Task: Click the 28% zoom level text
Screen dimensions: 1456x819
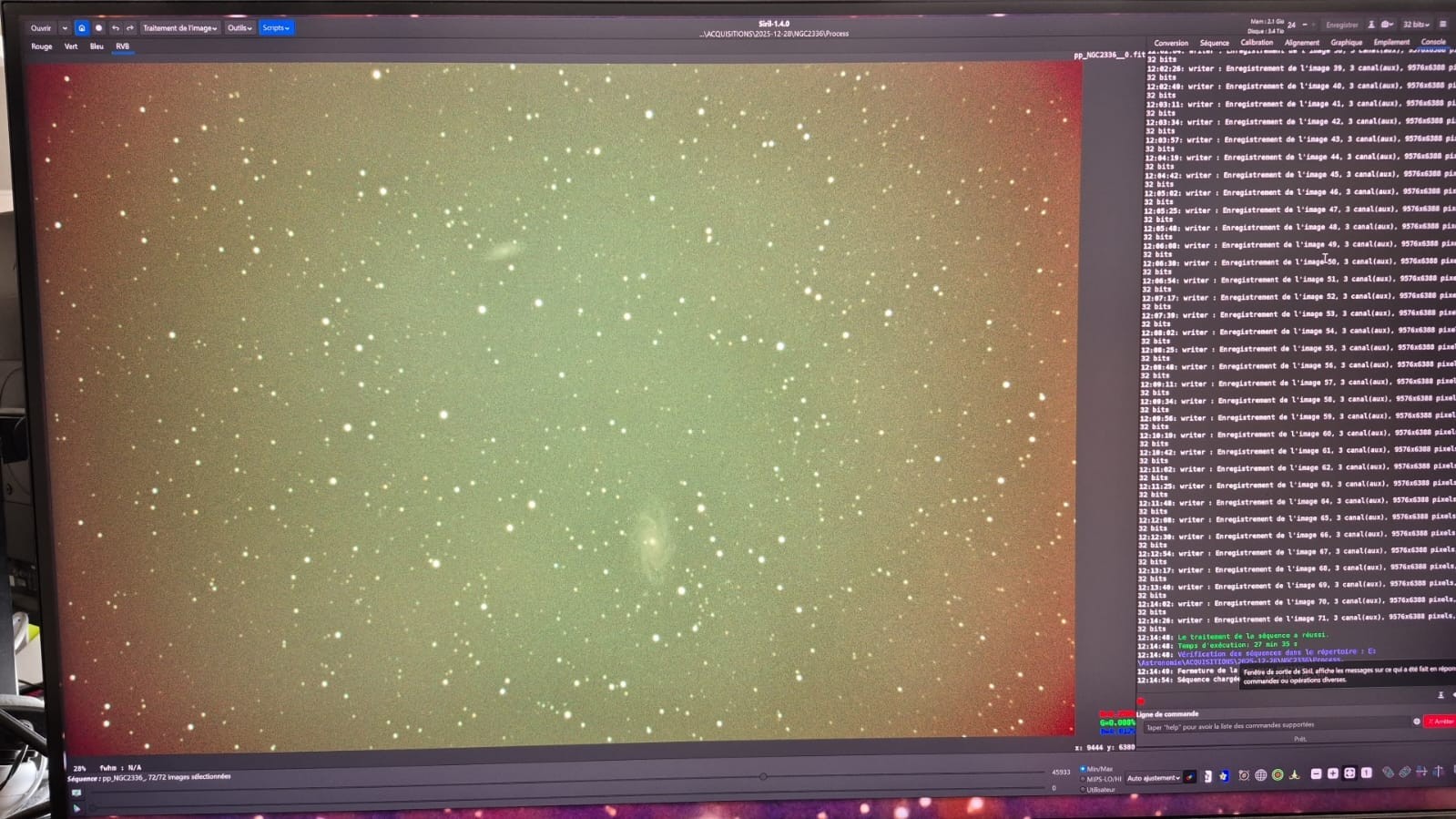Action: (80, 768)
